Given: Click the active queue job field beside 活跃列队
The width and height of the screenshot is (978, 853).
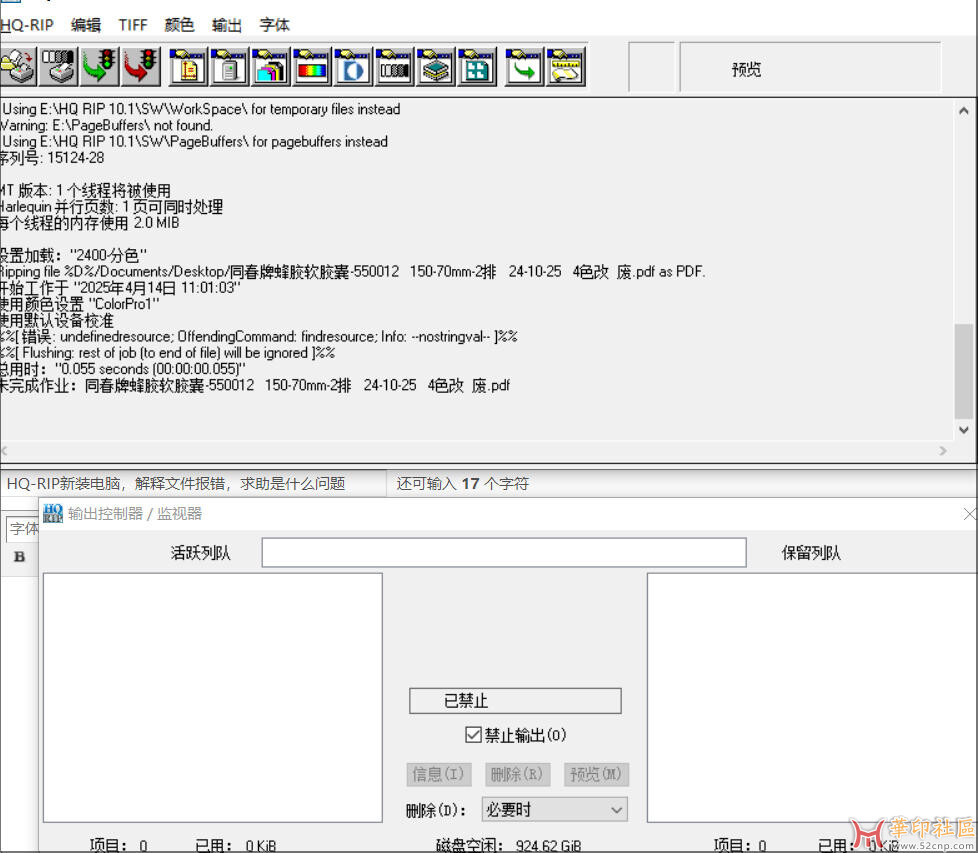Looking at the screenshot, I should pyautogui.click(x=504, y=552).
